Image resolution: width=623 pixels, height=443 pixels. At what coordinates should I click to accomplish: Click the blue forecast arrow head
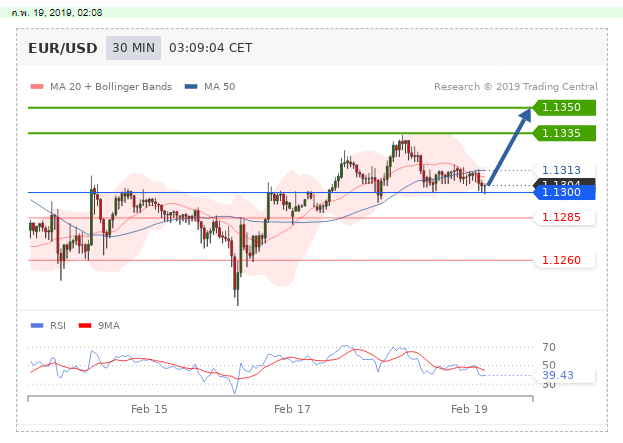pos(526,116)
